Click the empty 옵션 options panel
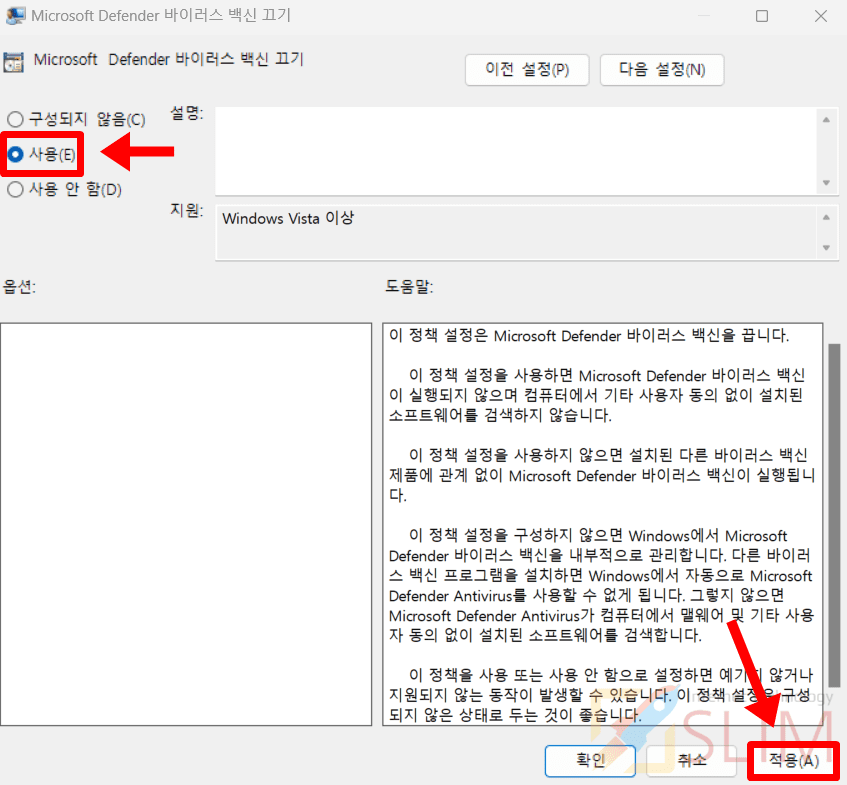The width and height of the screenshot is (847, 785). 186,524
